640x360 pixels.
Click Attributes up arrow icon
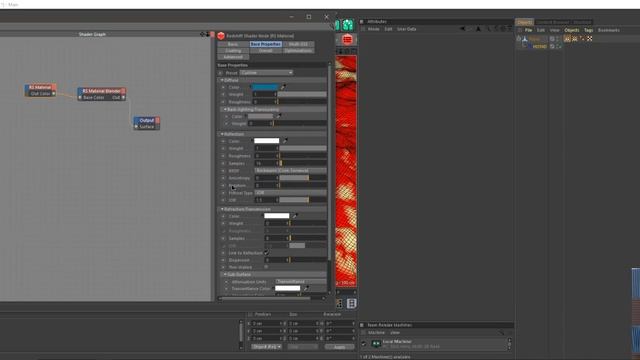(x=478, y=29)
